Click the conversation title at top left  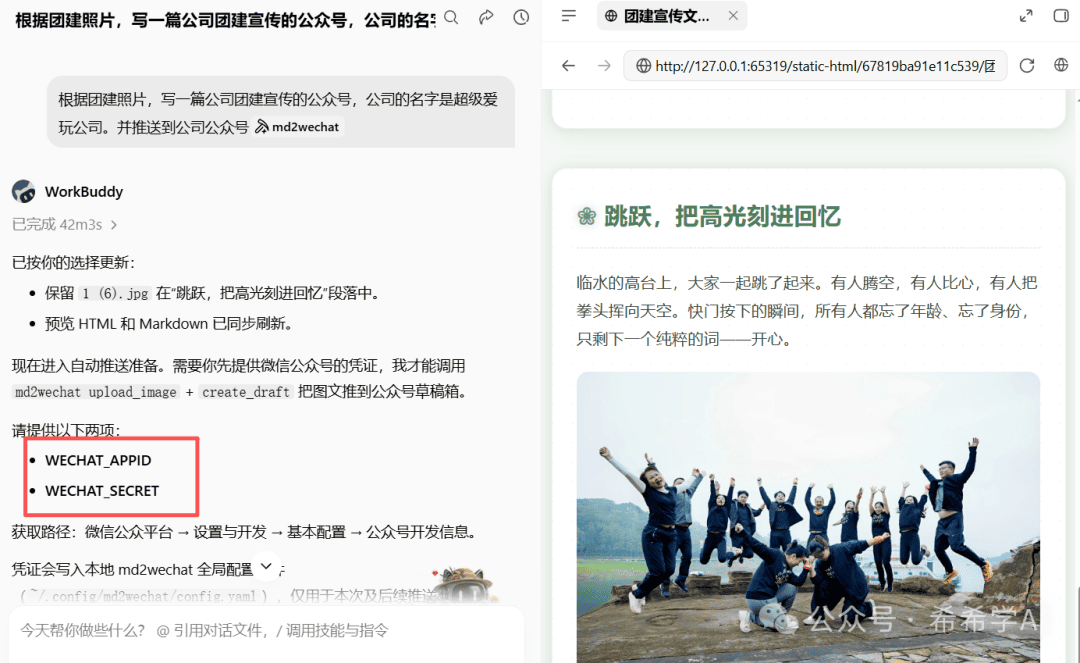click(x=225, y=20)
